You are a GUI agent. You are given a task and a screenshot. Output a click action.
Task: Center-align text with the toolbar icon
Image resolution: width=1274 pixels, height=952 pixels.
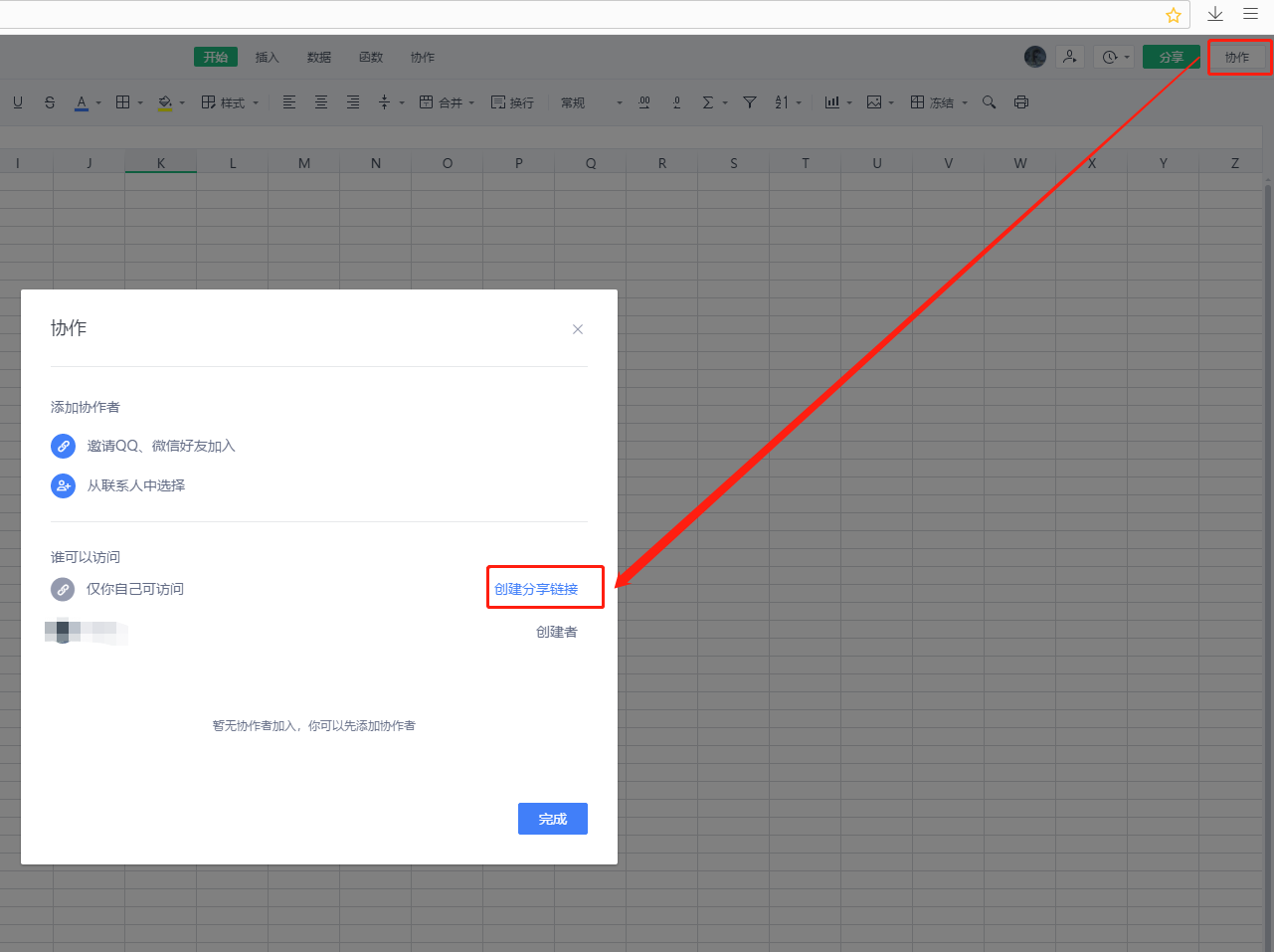click(x=321, y=102)
